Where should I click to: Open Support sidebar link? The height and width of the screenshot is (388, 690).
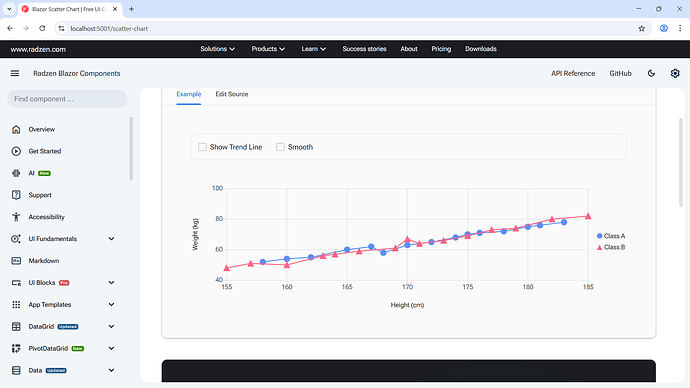[40, 195]
